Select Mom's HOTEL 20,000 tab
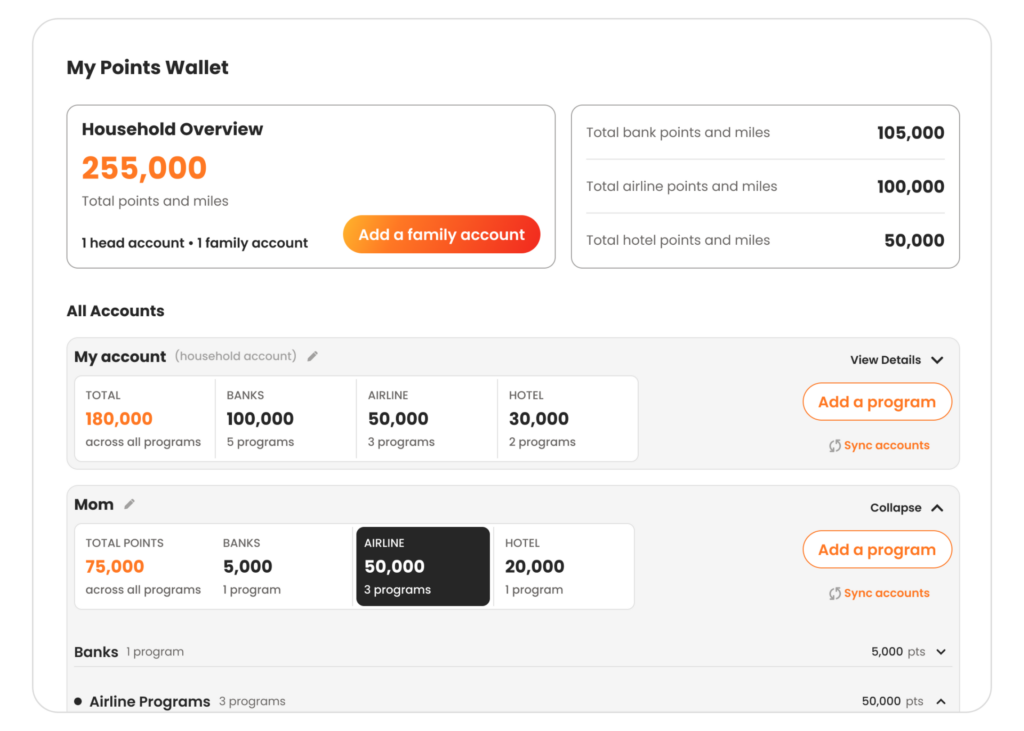Image resolution: width=1024 pixels, height=731 pixels. click(x=563, y=566)
